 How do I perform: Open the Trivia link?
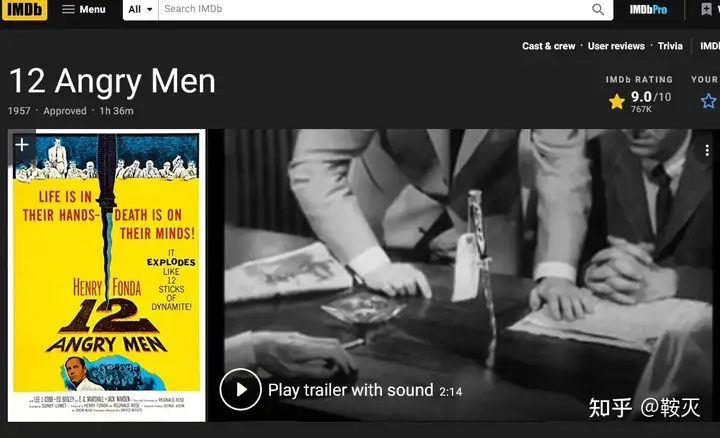click(x=670, y=46)
